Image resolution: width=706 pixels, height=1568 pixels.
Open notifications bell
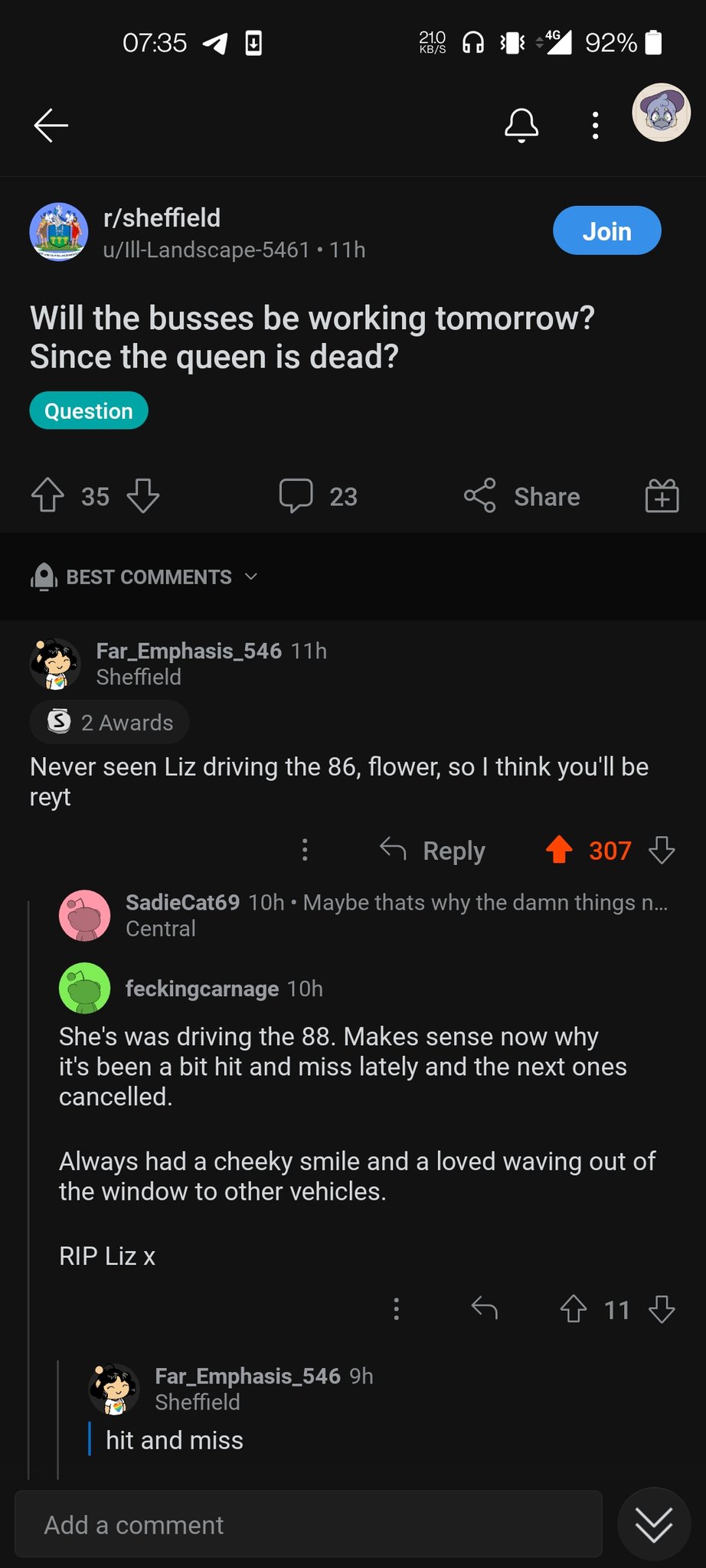[x=521, y=126]
